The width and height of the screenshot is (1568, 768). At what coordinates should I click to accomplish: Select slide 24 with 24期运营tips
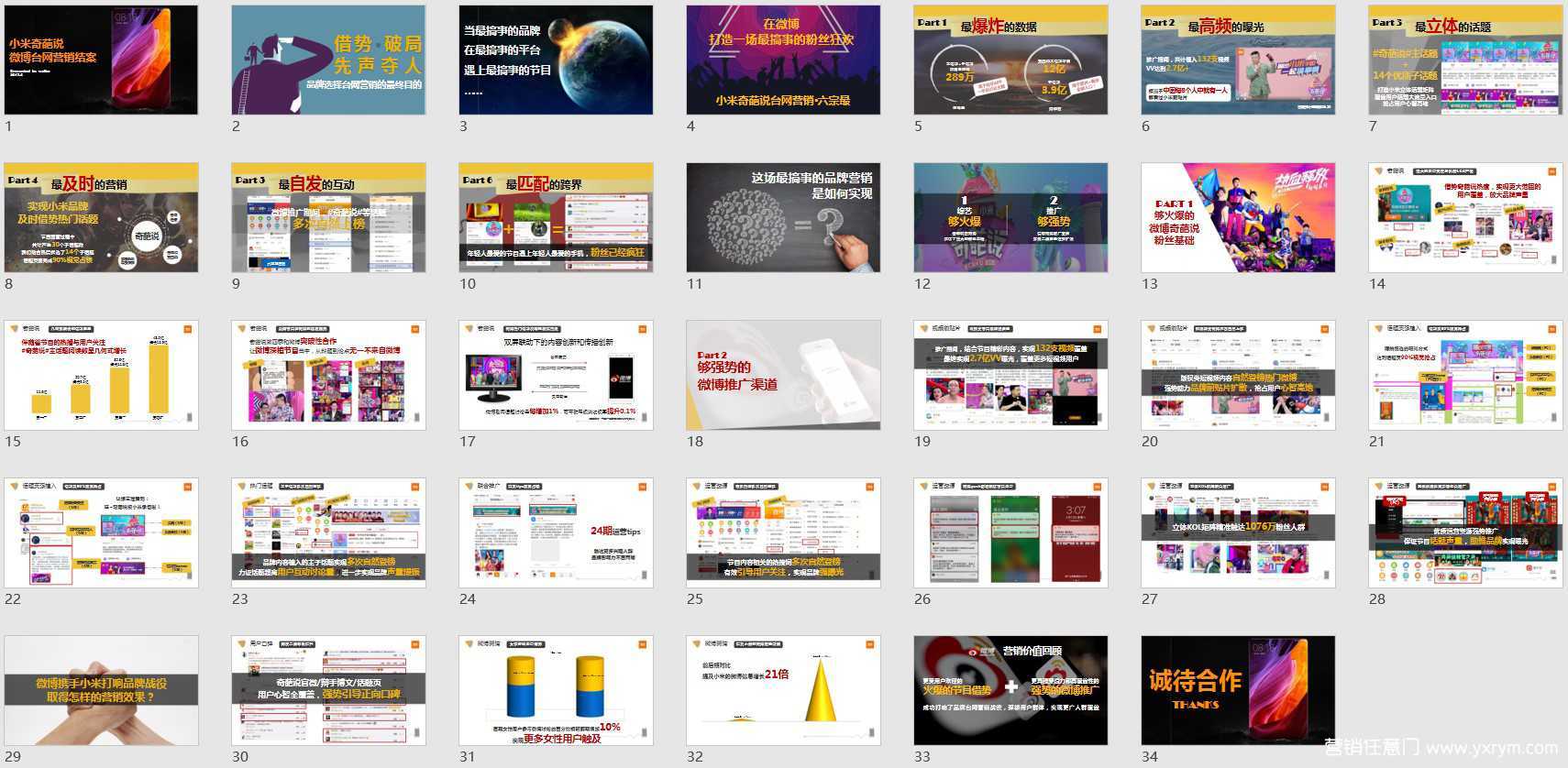(x=556, y=532)
